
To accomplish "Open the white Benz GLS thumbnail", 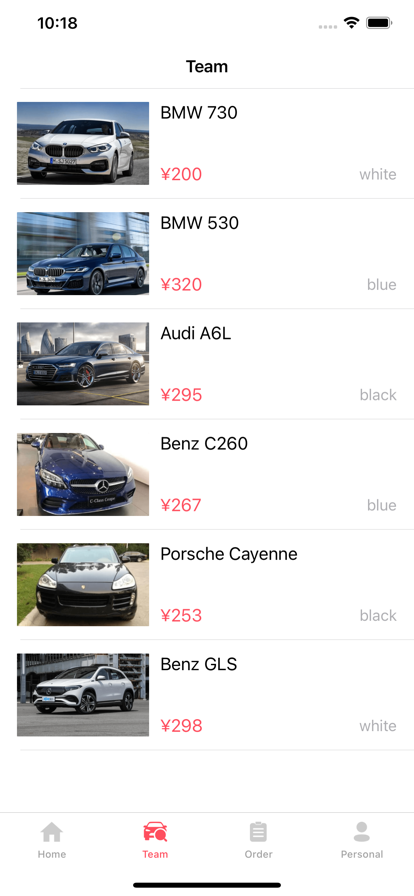I will click(x=83, y=695).
